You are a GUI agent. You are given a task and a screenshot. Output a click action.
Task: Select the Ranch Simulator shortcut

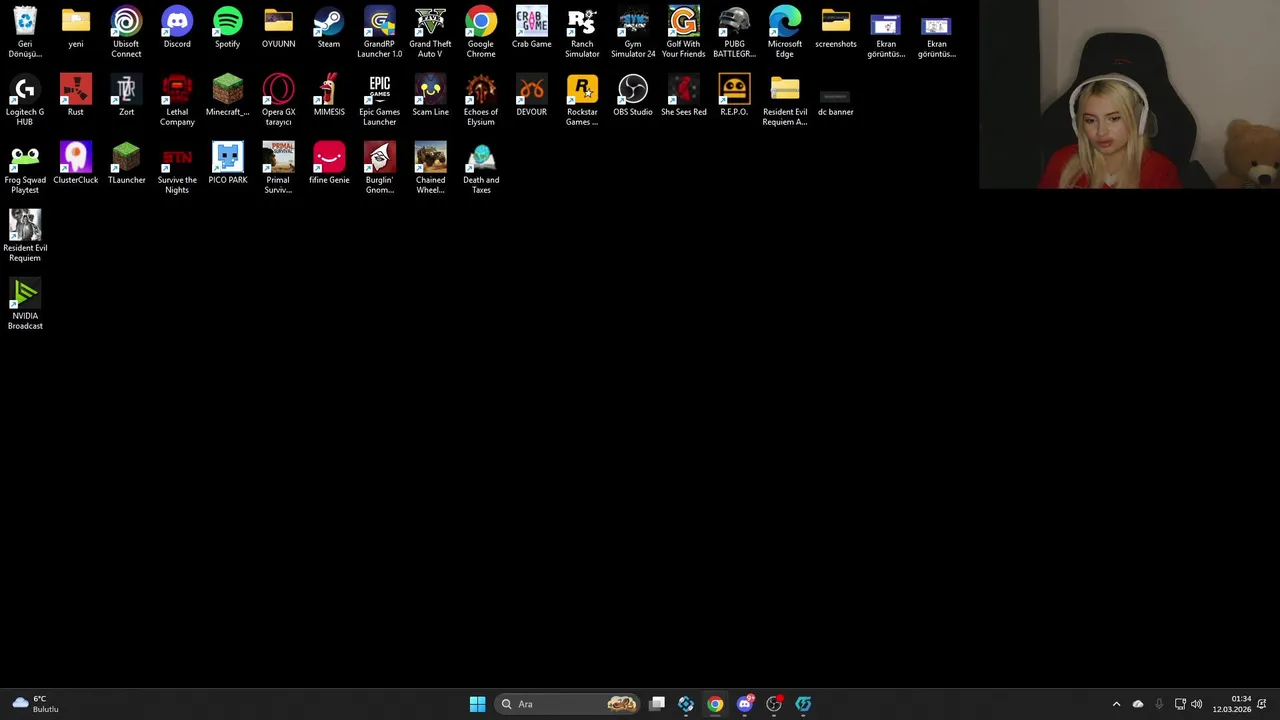[x=582, y=32]
